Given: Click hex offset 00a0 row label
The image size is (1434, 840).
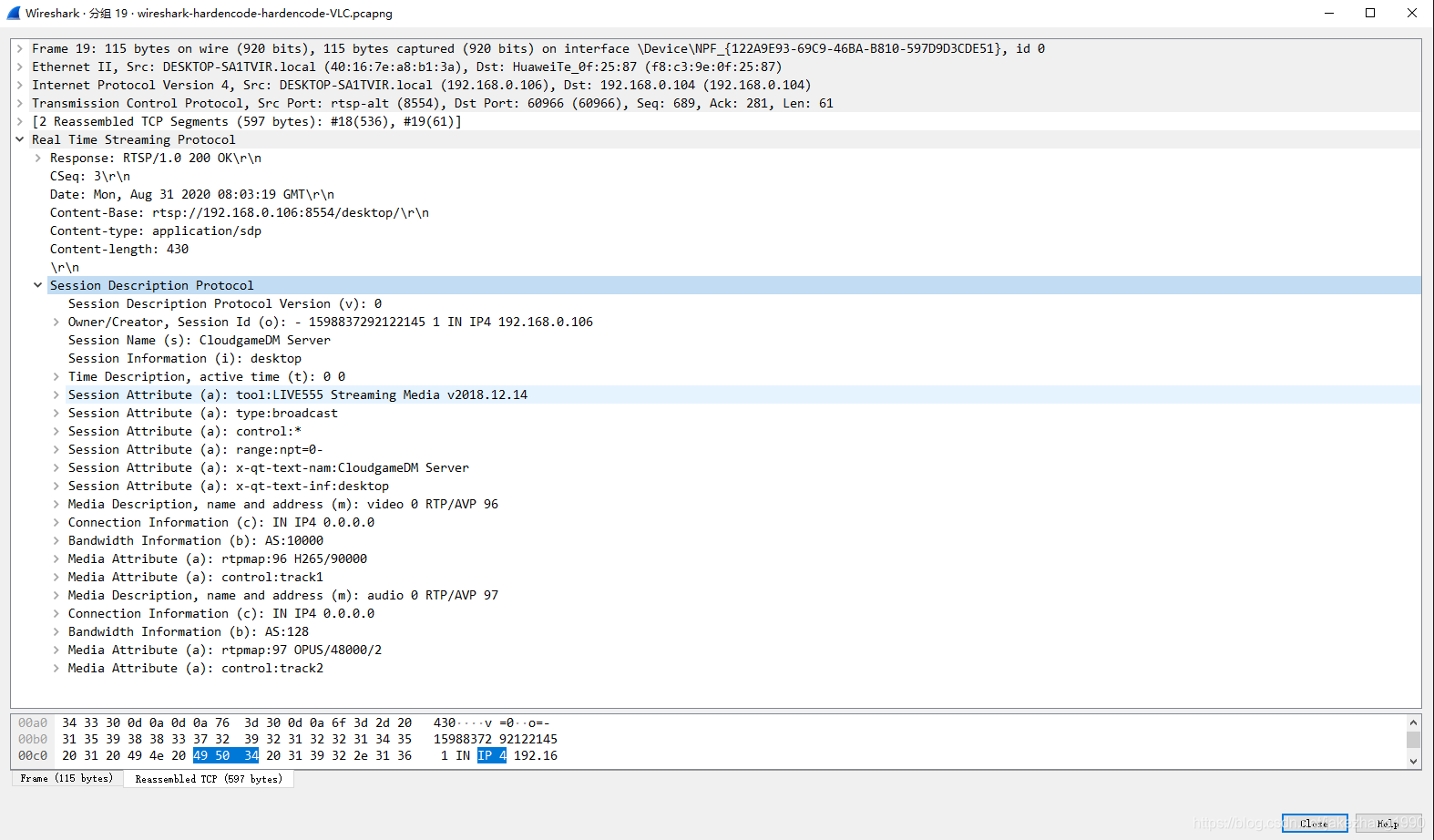Looking at the screenshot, I should (x=33, y=722).
